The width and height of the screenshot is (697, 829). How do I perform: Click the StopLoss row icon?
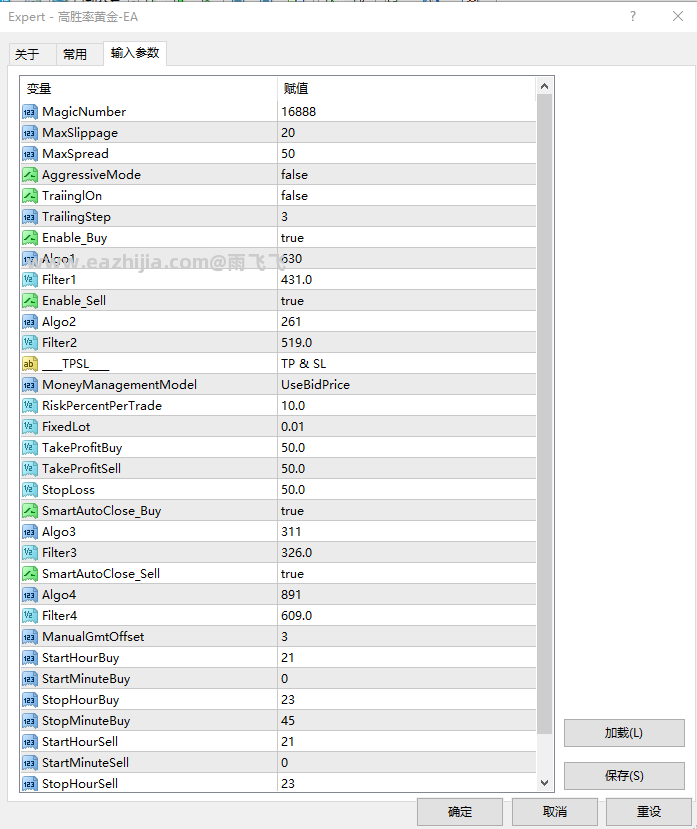coord(30,490)
